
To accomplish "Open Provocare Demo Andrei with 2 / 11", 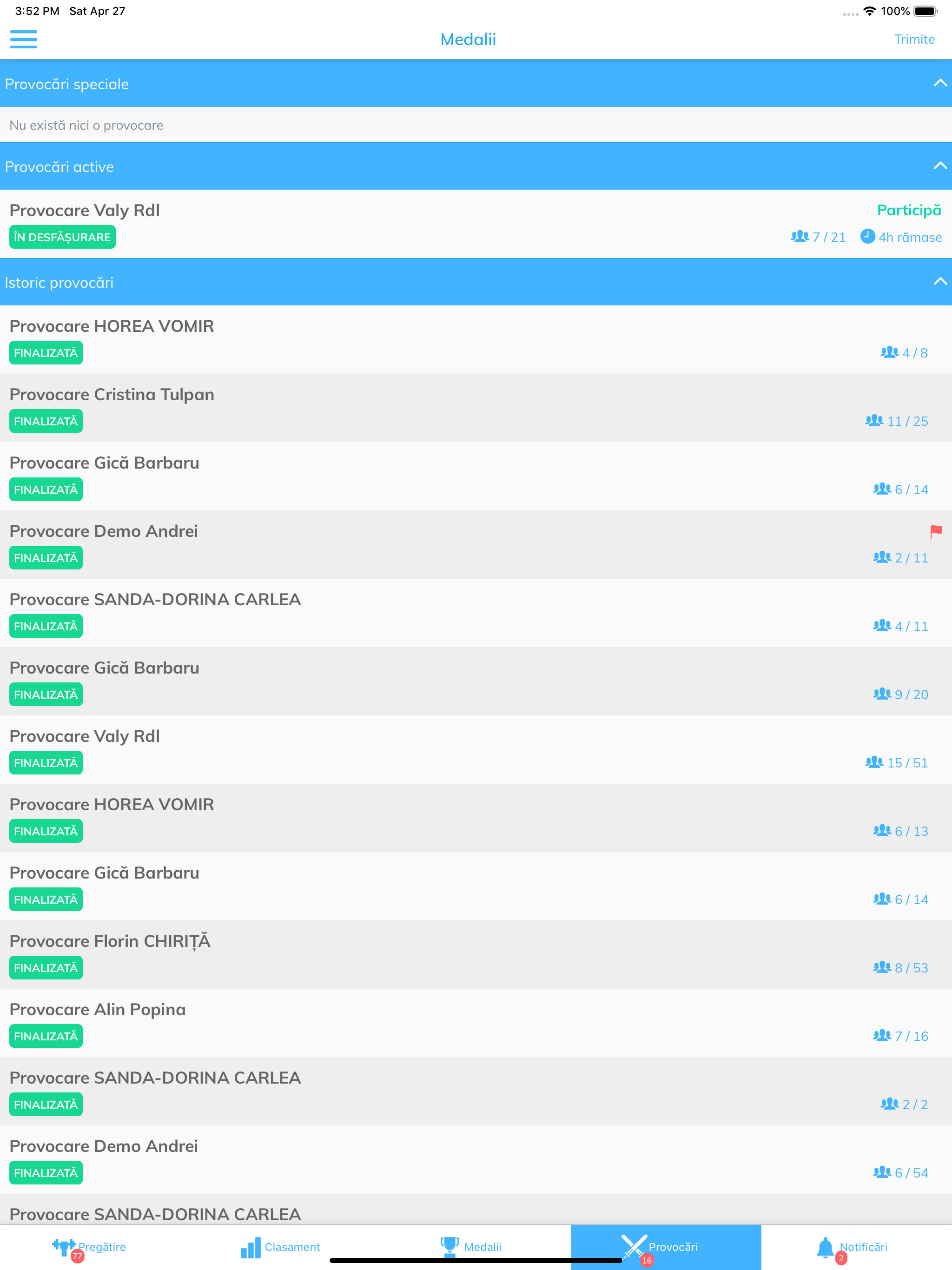I will pos(476,544).
